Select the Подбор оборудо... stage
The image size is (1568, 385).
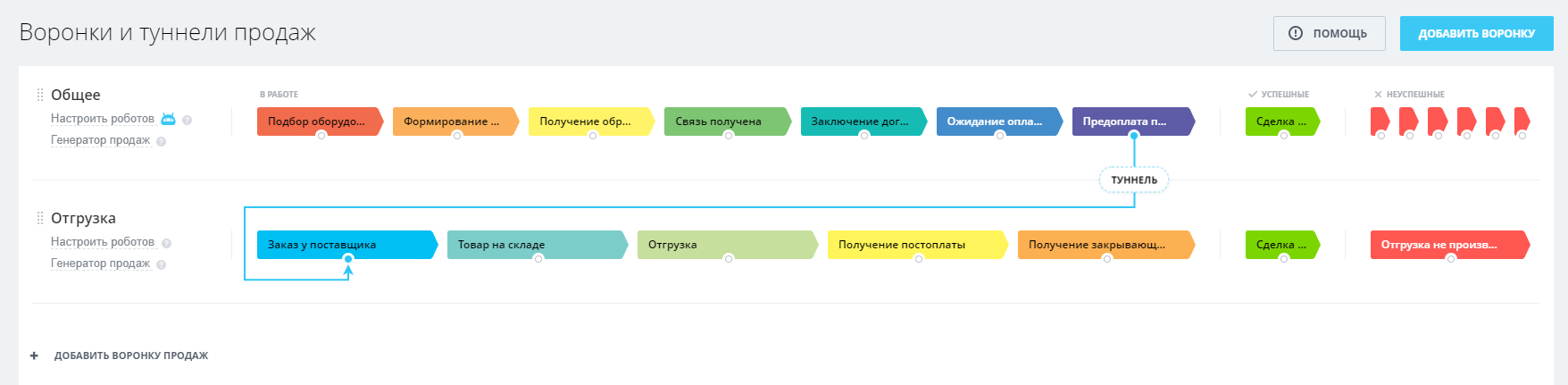321,121
